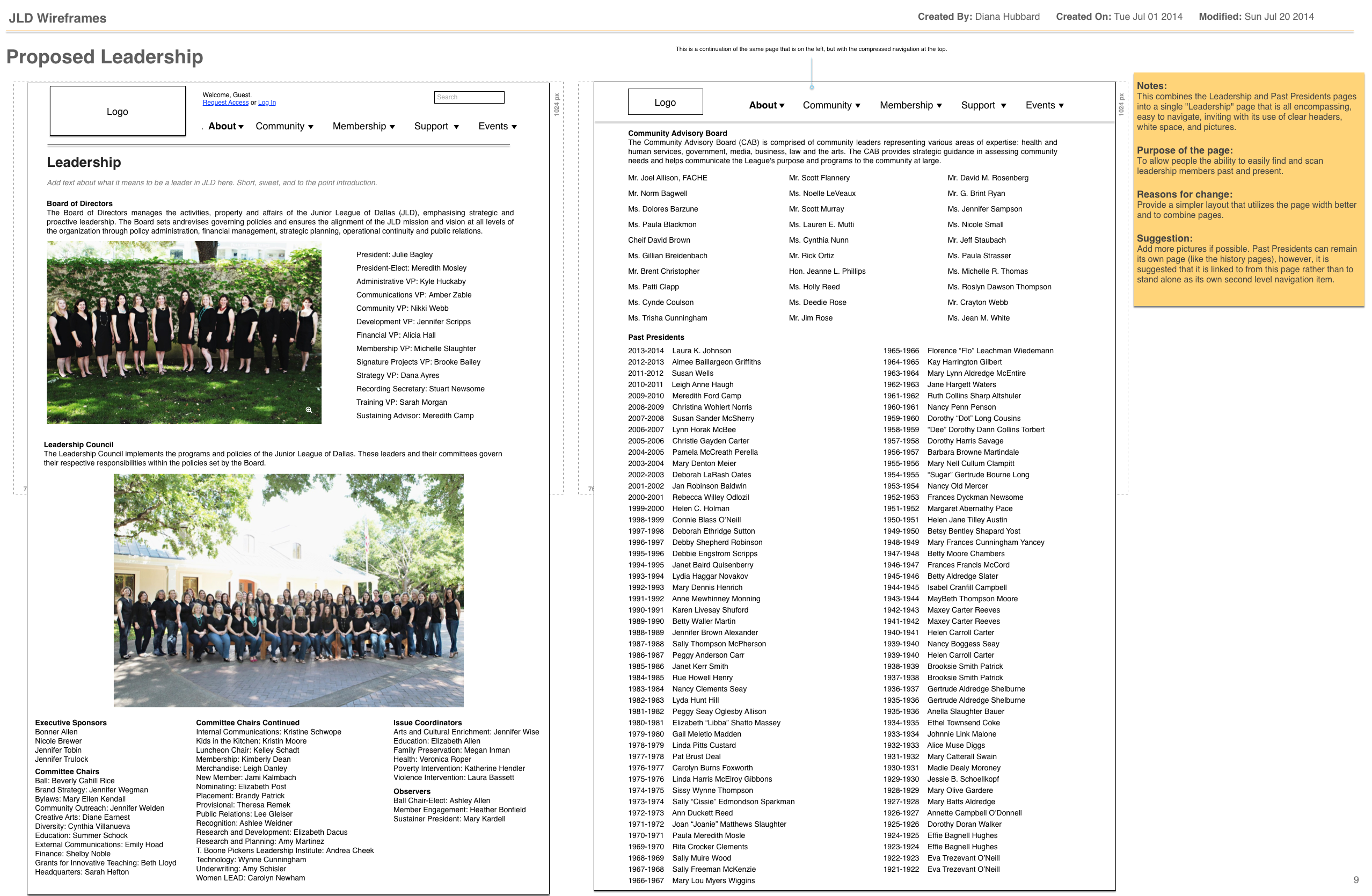Open About dropdown in left wireframe
Screen dimensions: 1372x896
225,126
